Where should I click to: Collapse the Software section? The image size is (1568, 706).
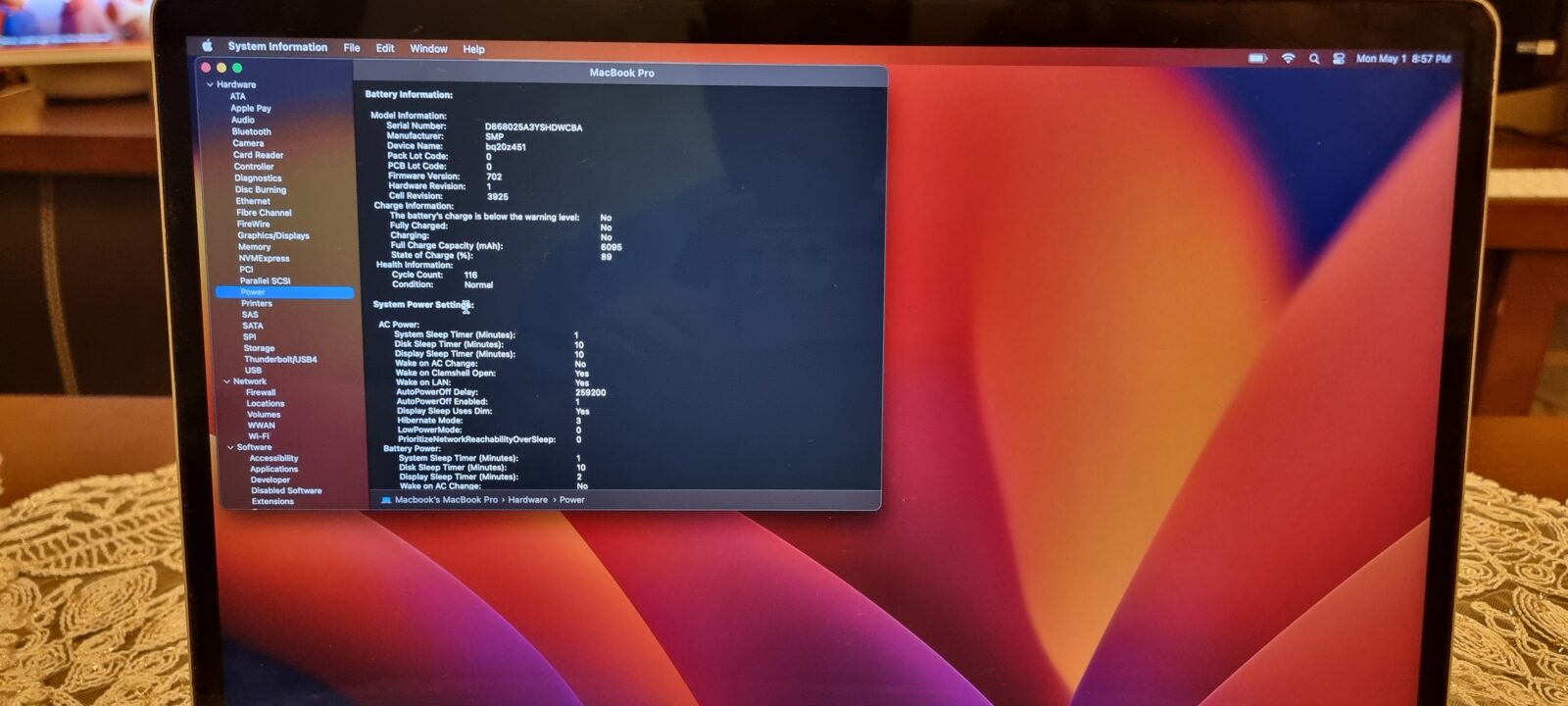pos(231,447)
